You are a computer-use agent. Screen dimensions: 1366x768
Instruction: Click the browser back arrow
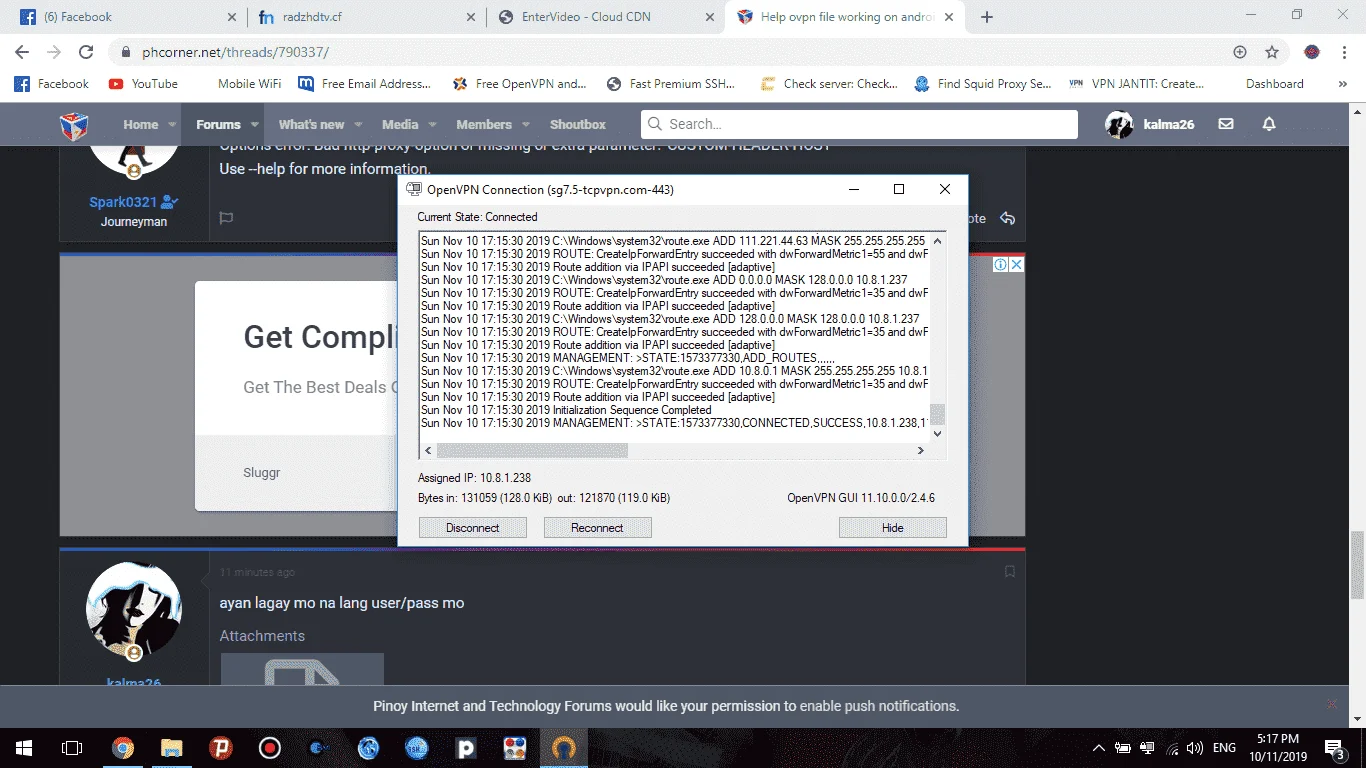[22, 52]
